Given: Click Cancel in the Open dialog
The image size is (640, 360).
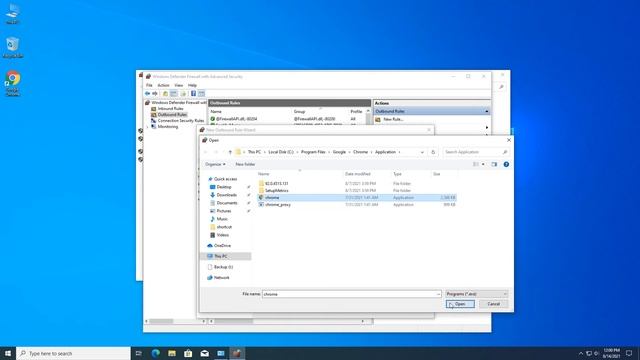Looking at the screenshot, I should point(493,304).
